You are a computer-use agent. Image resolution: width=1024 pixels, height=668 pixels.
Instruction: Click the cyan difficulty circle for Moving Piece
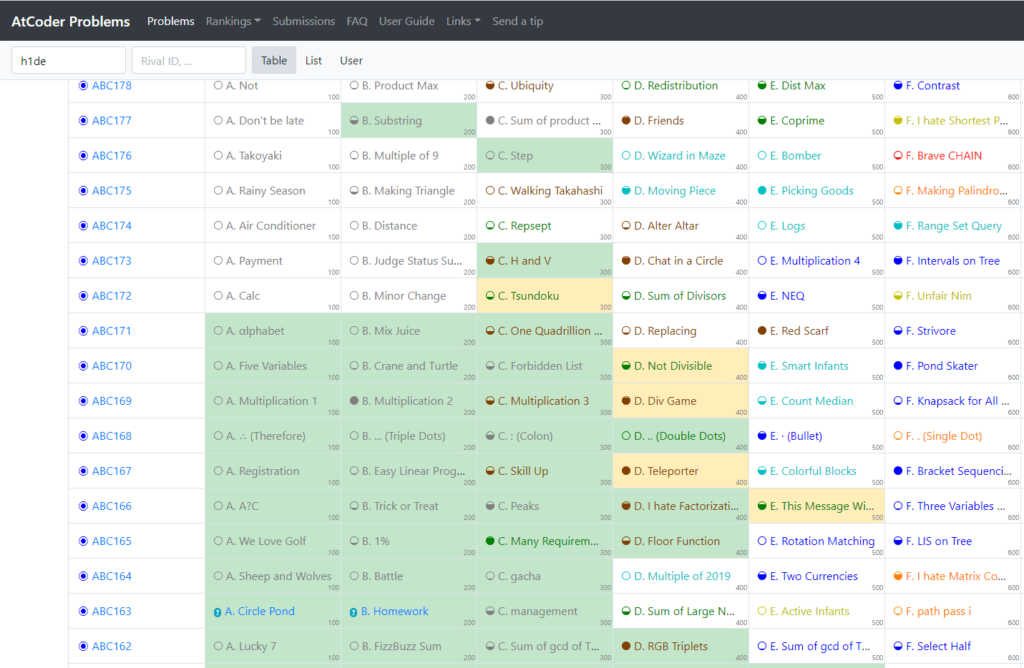[626, 191]
